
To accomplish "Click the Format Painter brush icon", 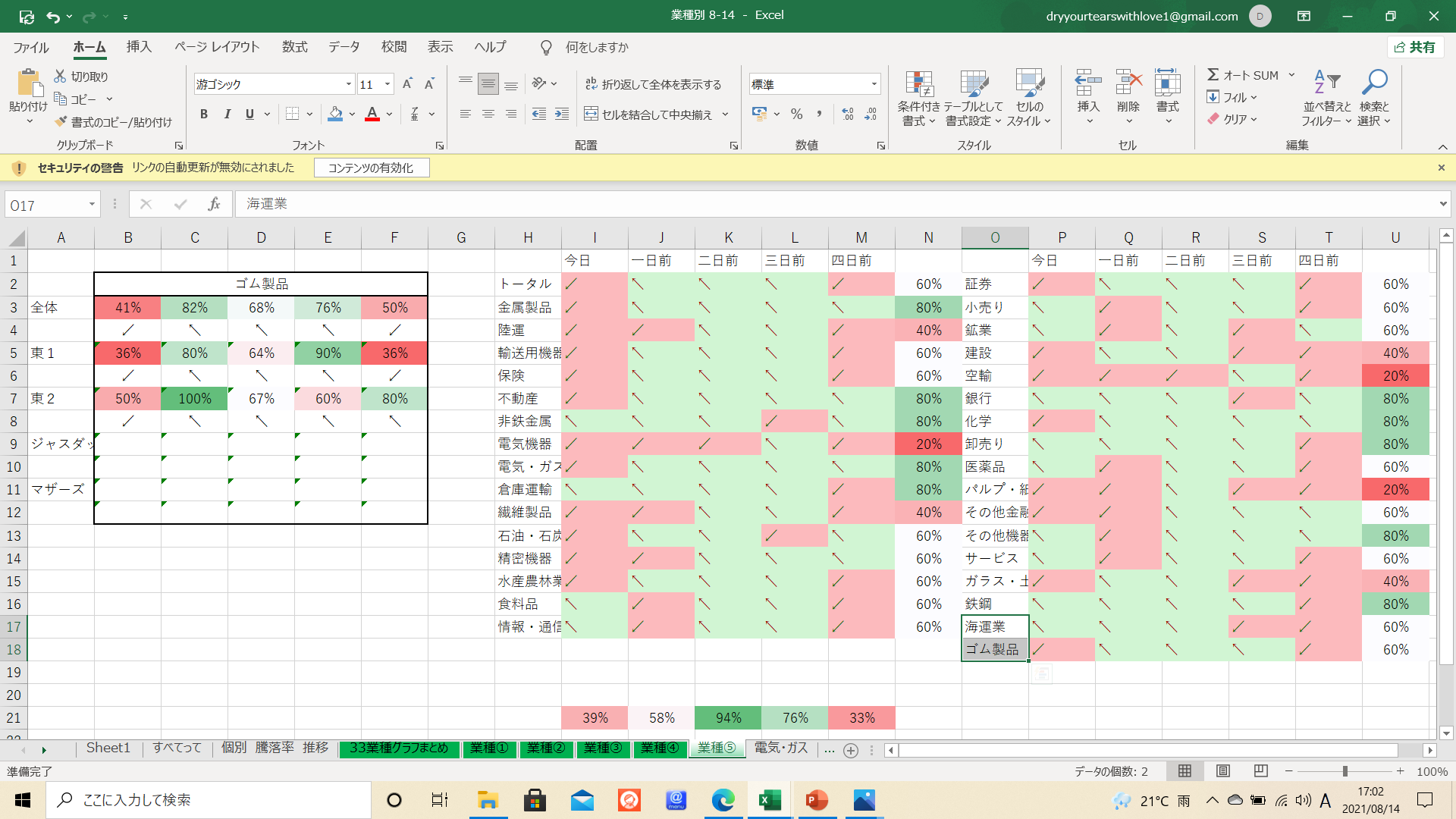I will click(x=61, y=122).
